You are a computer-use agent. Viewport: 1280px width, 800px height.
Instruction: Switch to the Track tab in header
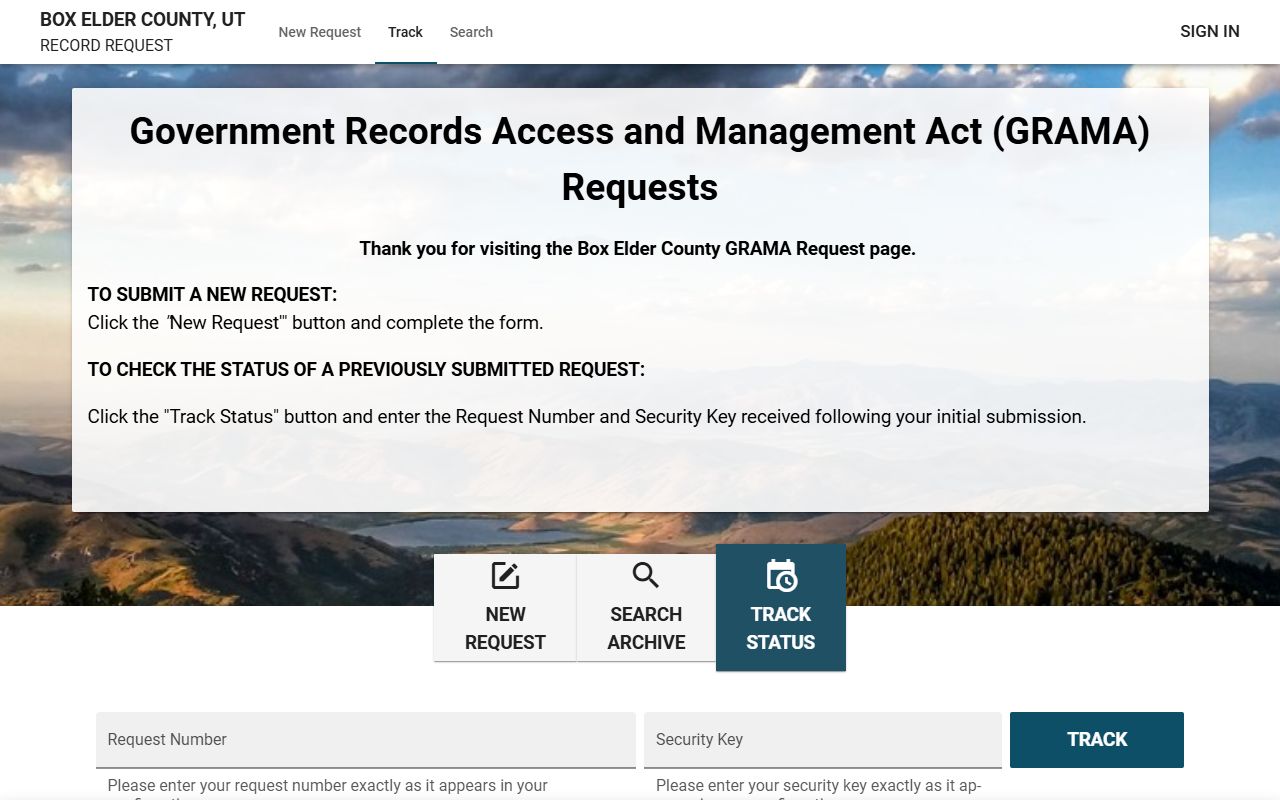(x=406, y=32)
